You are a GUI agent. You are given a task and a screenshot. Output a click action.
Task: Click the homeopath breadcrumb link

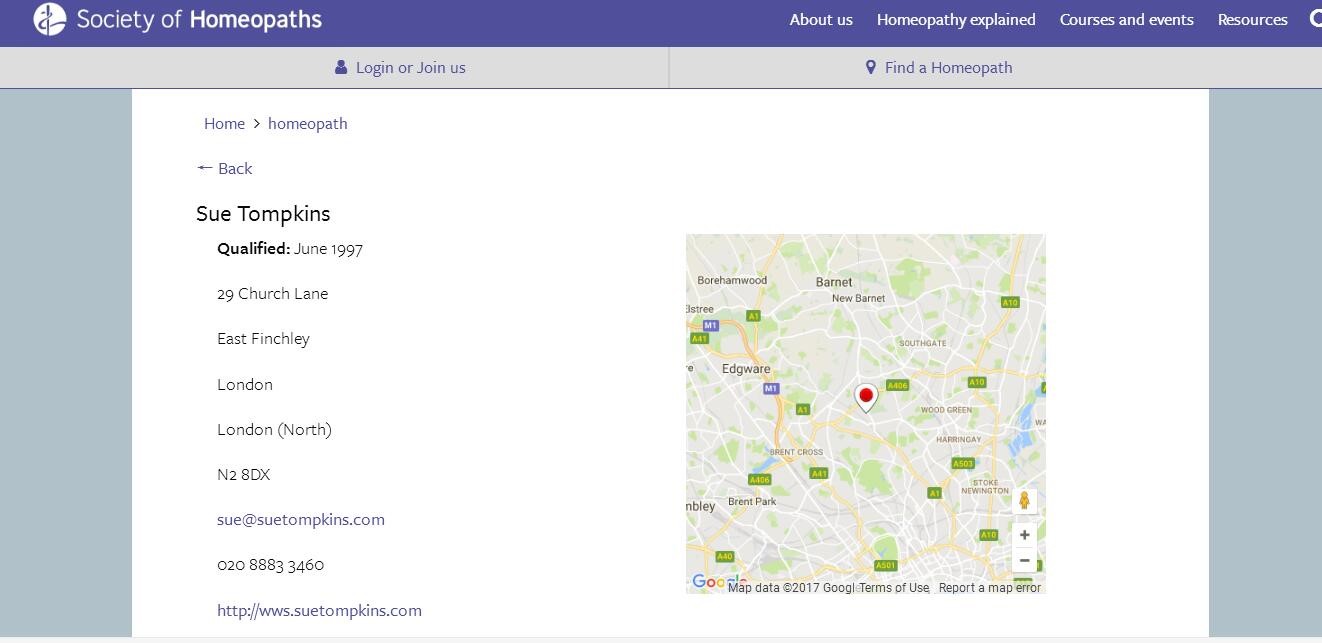[308, 124]
